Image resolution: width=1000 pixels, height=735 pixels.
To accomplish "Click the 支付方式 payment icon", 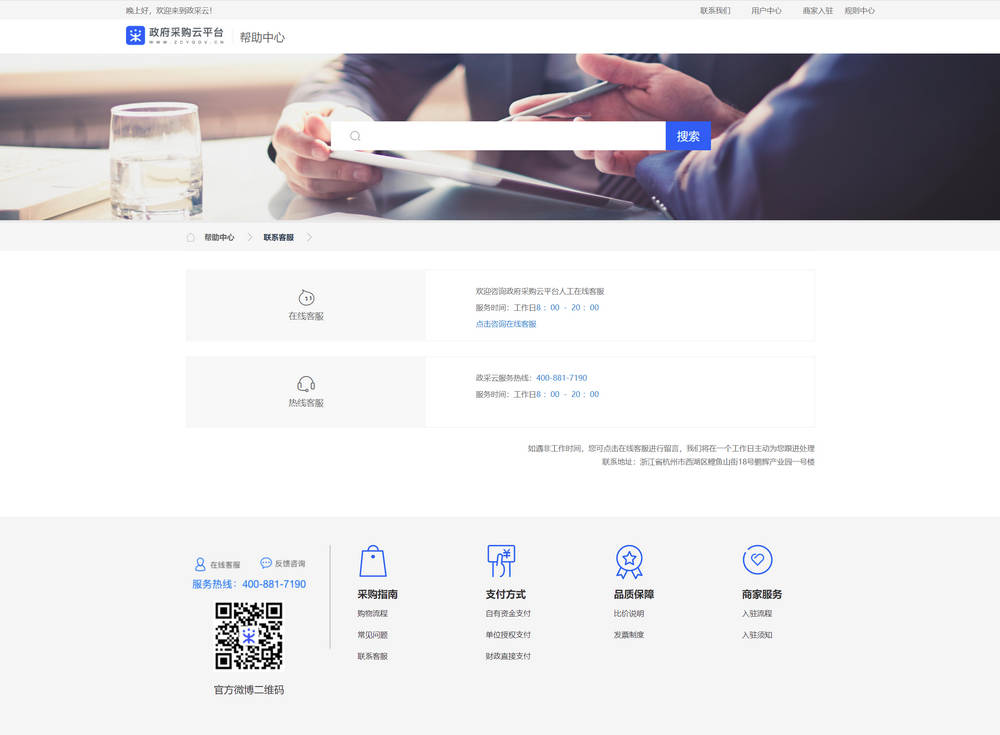I will tap(500, 560).
